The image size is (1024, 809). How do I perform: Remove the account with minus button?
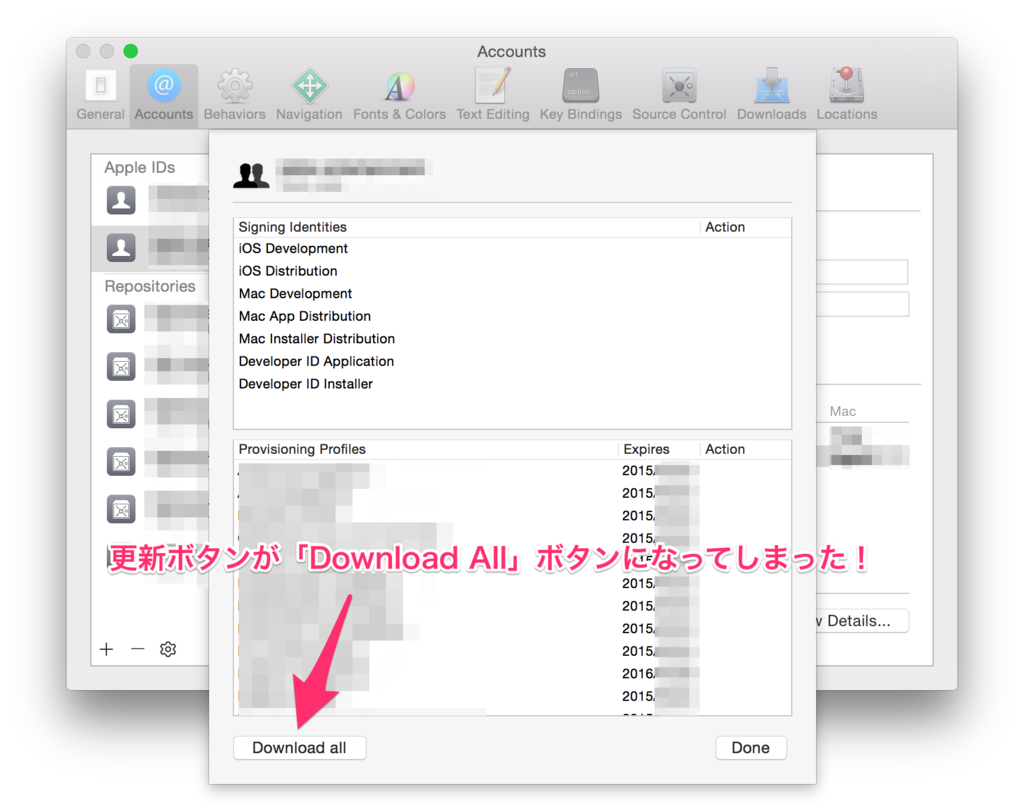[137, 649]
